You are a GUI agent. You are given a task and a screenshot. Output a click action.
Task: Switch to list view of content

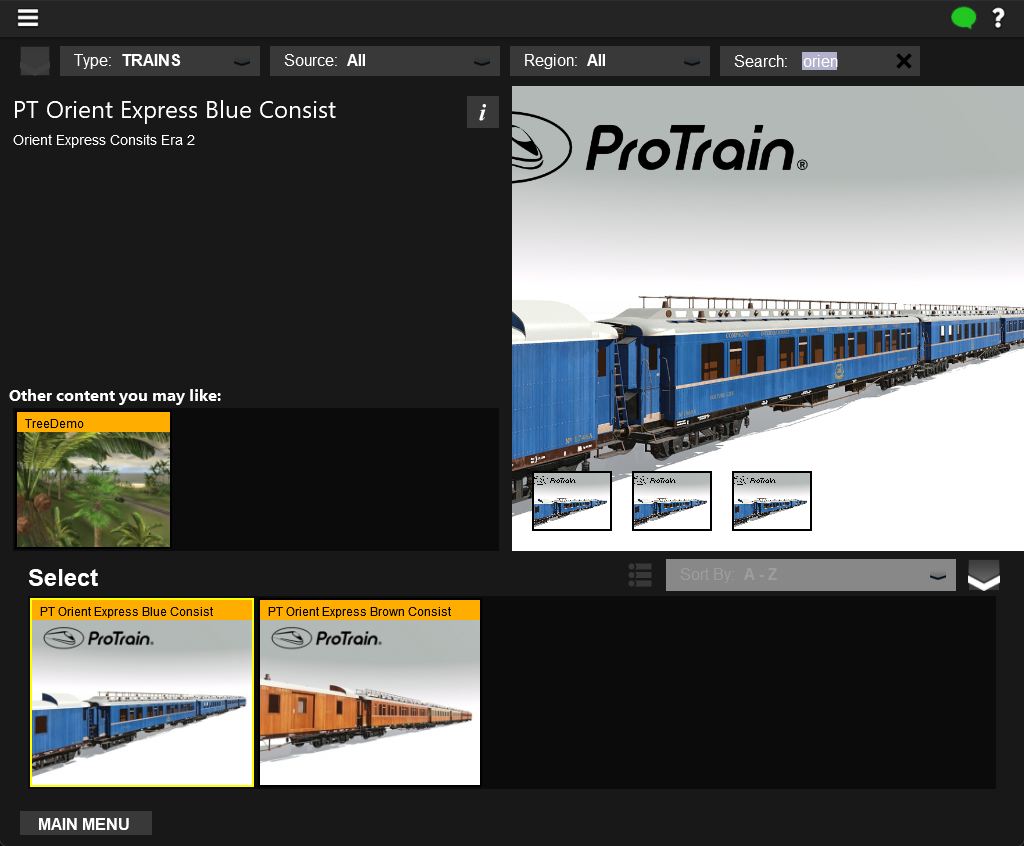[640, 575]
